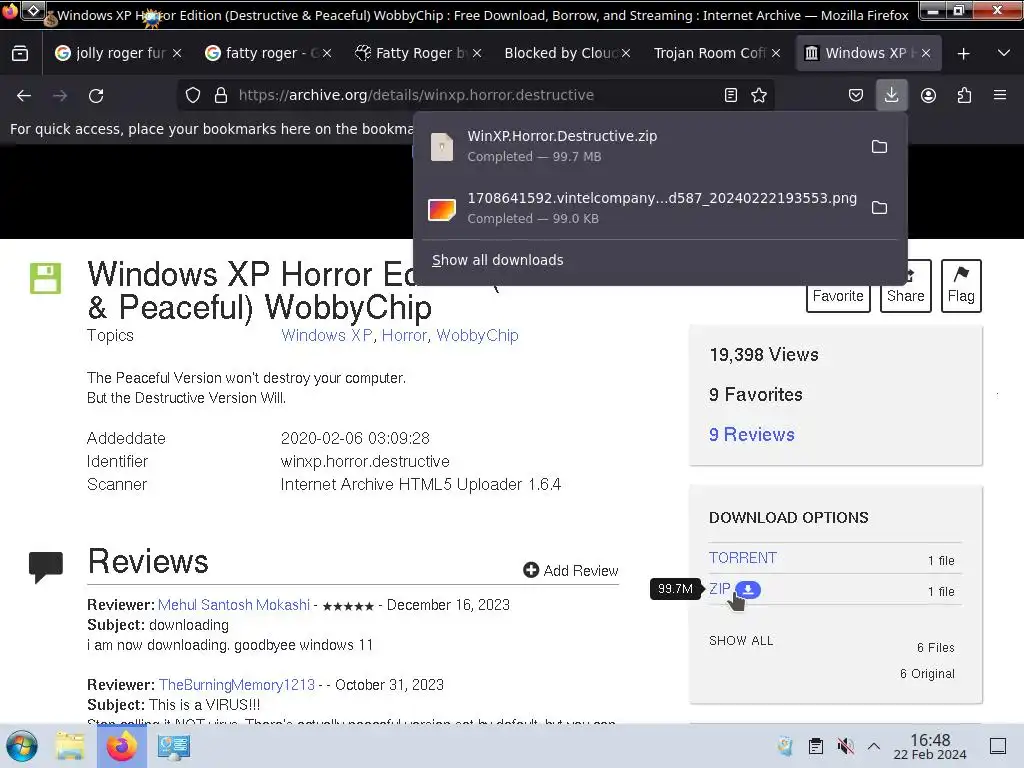1024x768 pixels.
Task: Open Firefox account icon
Action: tap(928, 95)
